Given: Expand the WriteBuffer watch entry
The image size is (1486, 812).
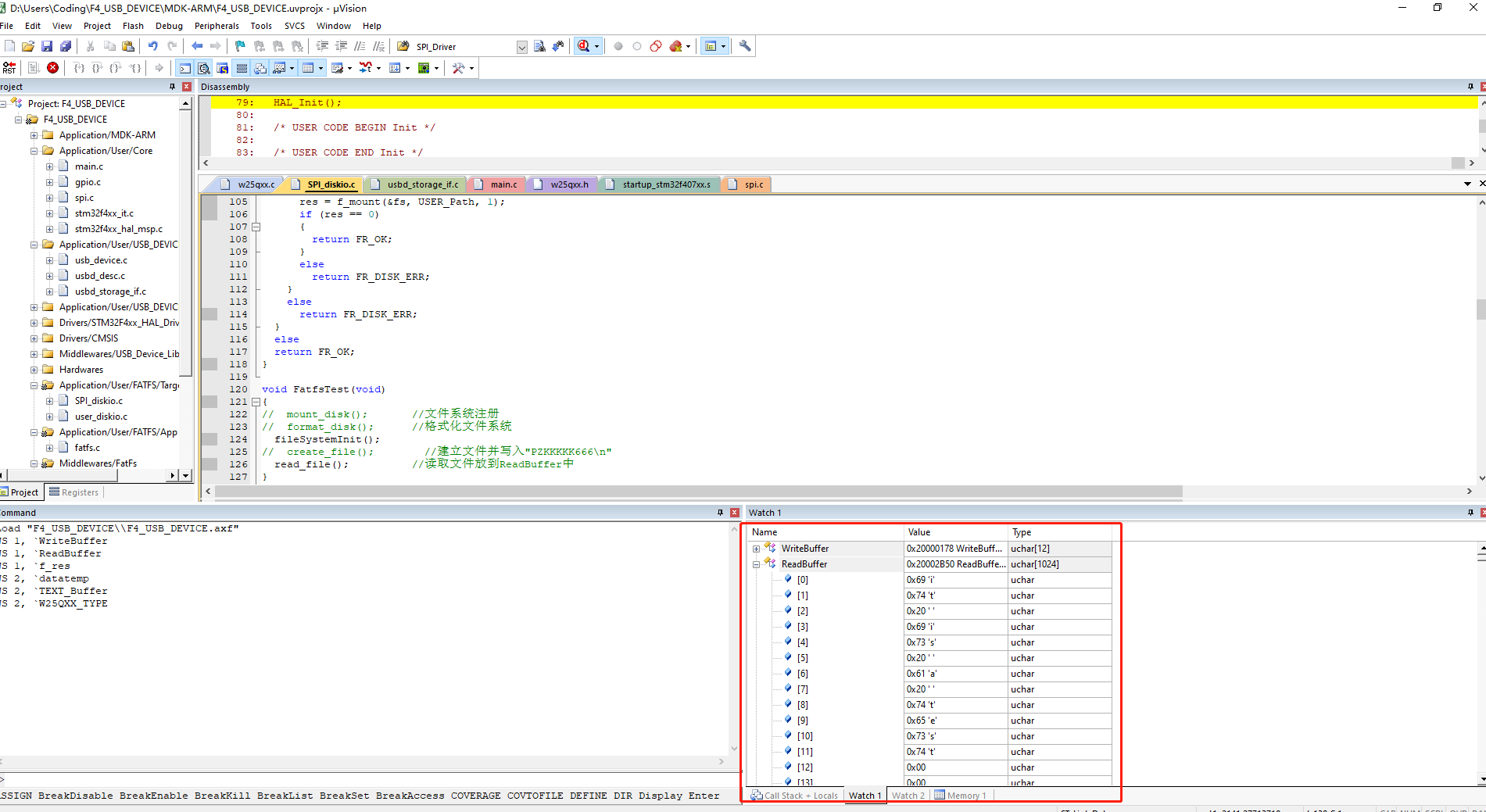Looking at the screenshot, I should [x=756, y=549].
